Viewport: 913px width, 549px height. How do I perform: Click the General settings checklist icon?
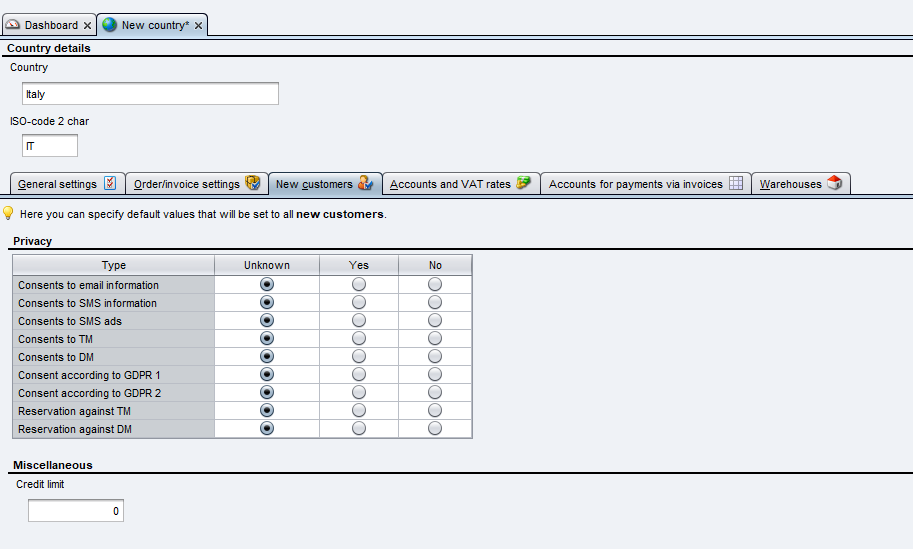pos(110,183)
